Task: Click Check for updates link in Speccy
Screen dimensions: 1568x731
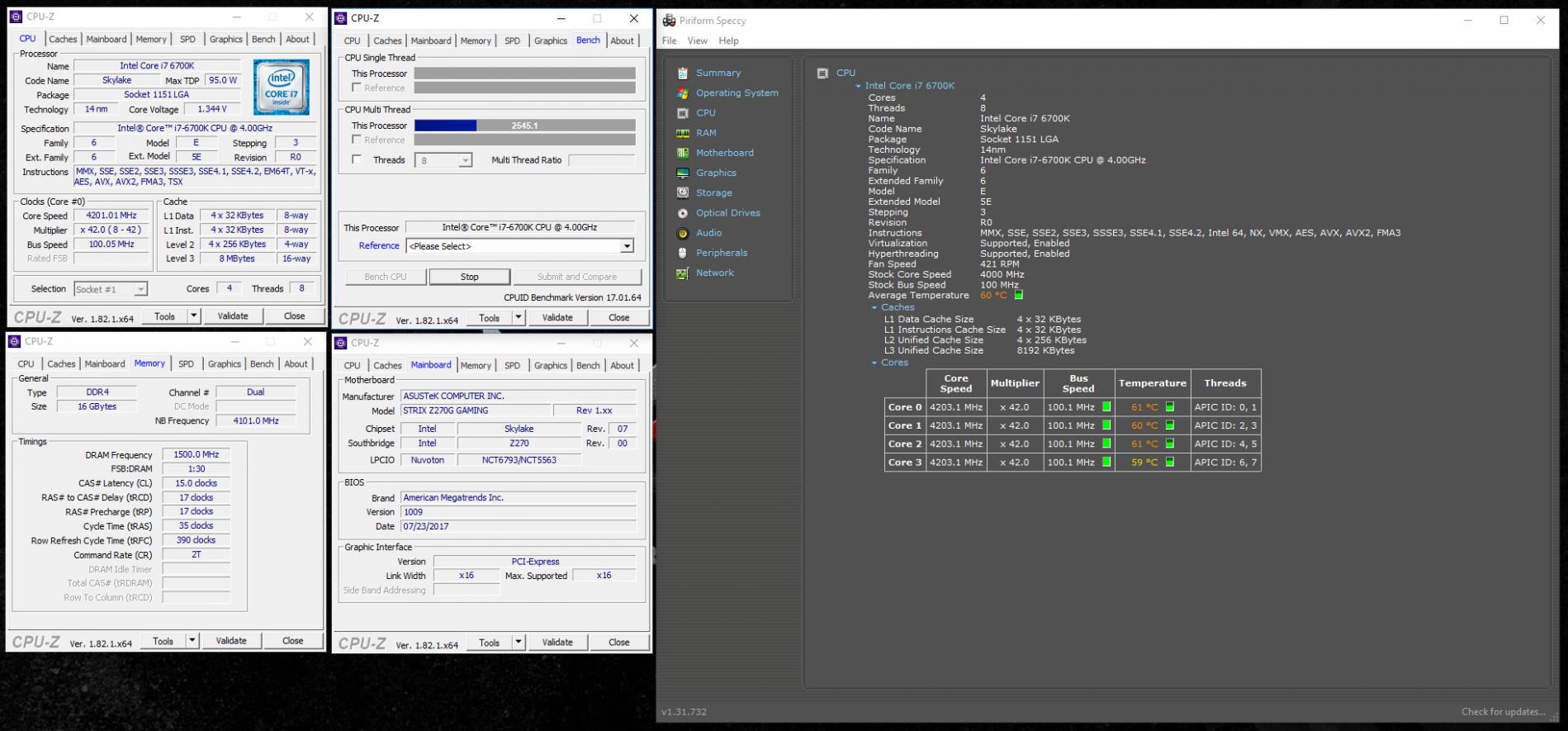Action: click(1503, 711)
